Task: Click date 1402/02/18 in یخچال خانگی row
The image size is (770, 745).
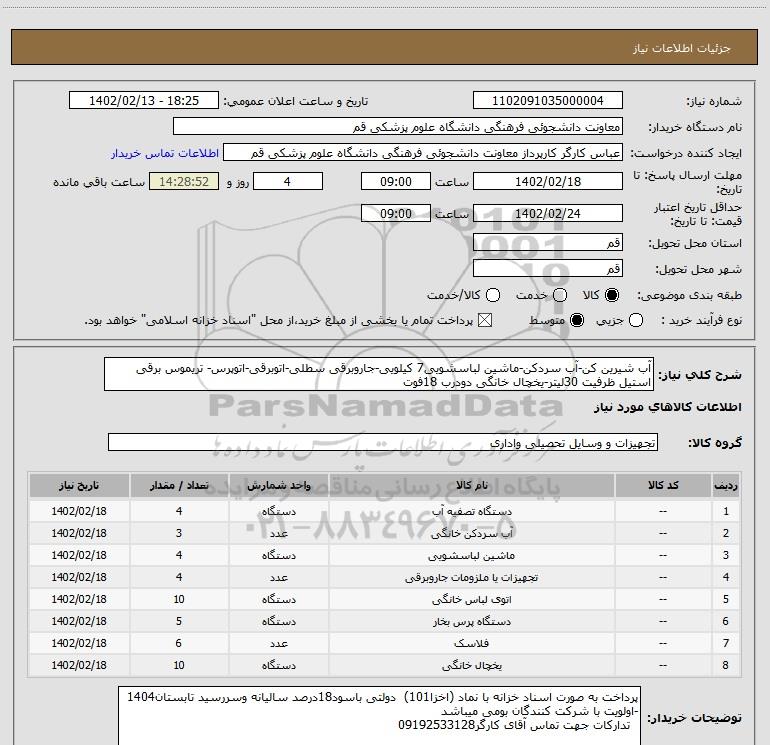Action: tap(79, 665)
